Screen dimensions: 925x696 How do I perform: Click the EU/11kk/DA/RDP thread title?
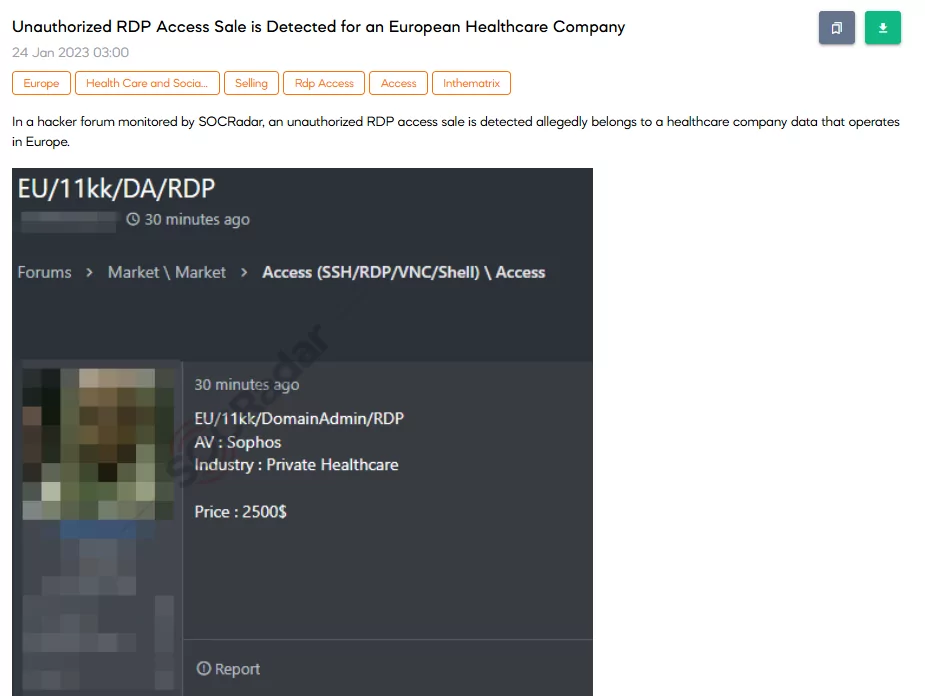click(116, 189)
